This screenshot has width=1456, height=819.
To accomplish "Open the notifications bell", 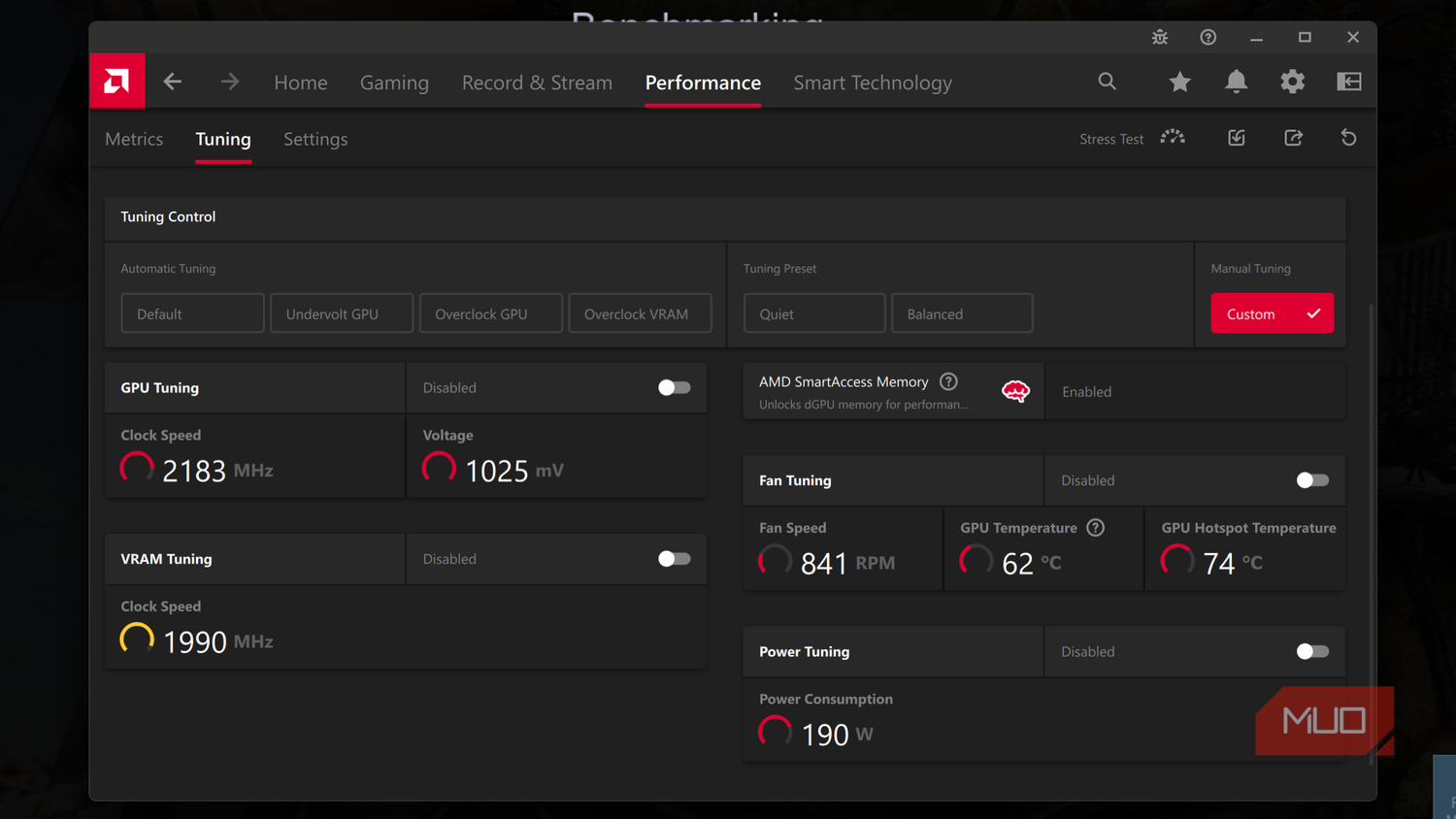I will pyautogui.click(x=1236, y=82).
